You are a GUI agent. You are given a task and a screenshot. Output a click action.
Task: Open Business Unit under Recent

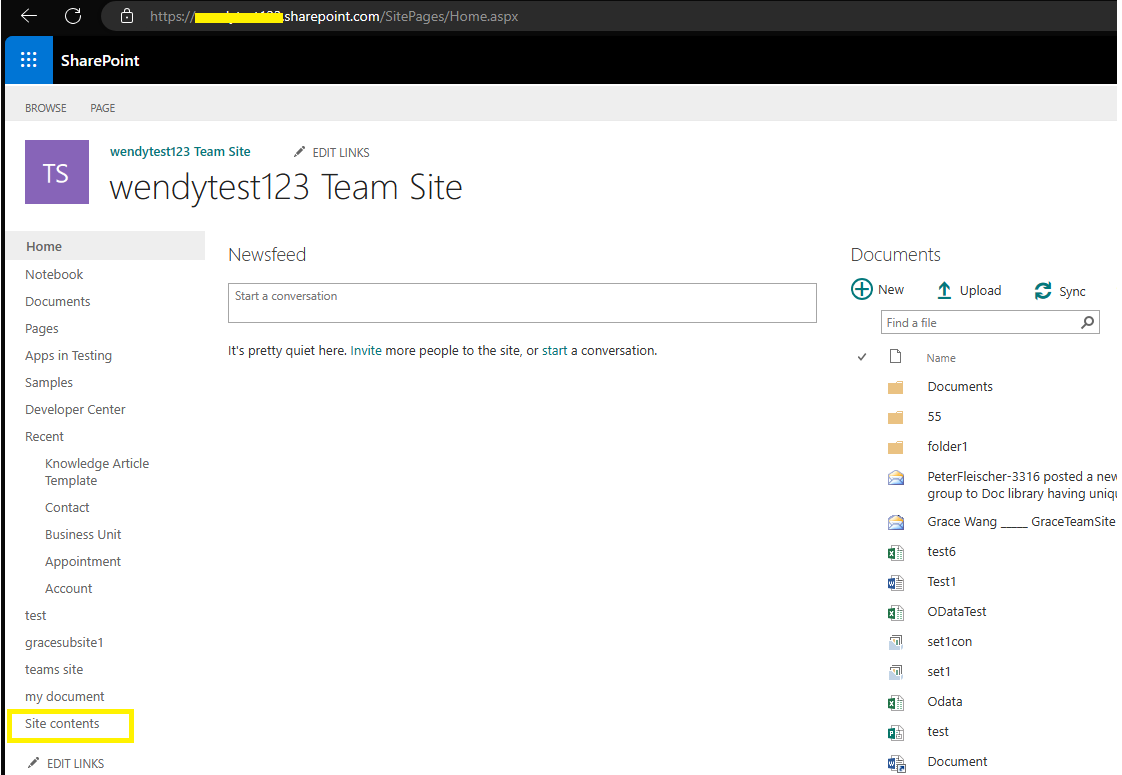click(83, 535)
